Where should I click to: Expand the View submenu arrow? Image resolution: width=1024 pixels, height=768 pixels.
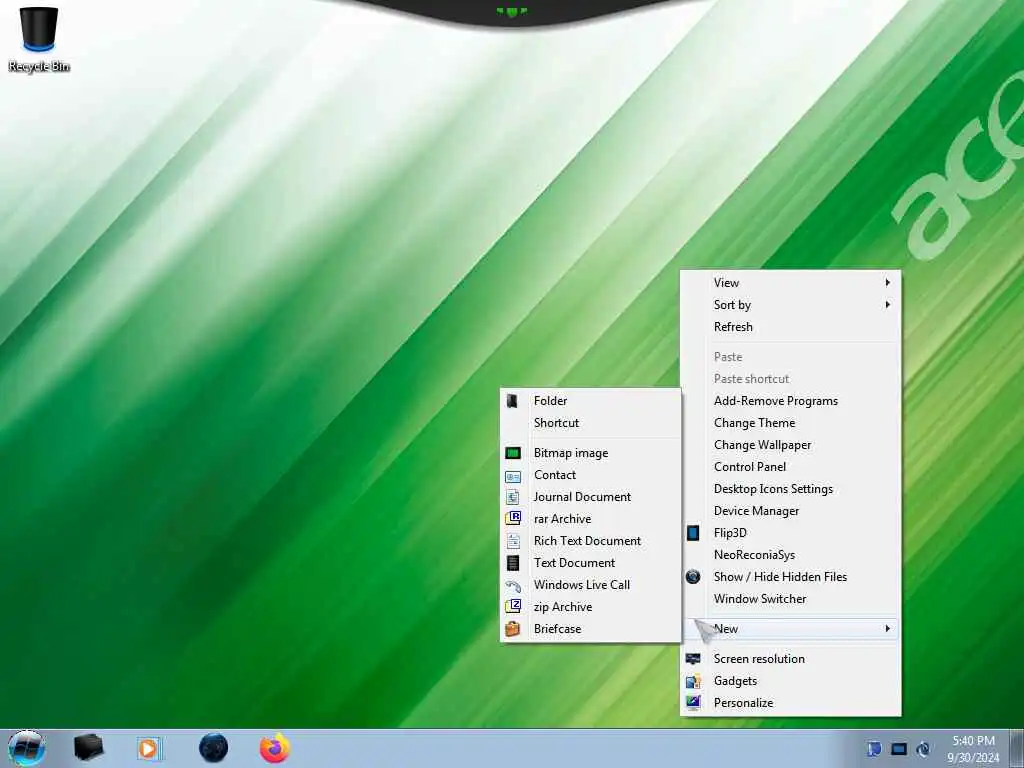click(x=888, y=283)
